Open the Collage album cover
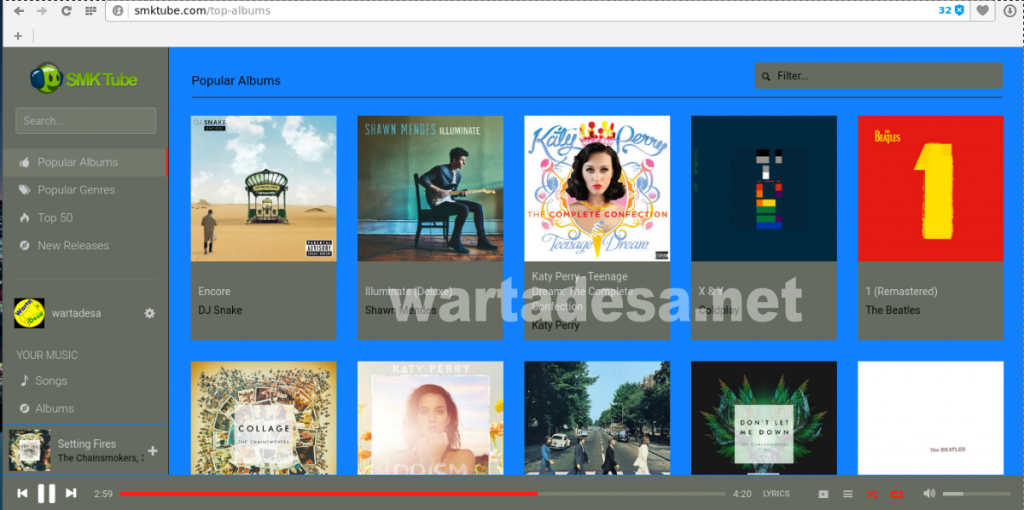This screenshot has width=1024, height=510. click(x=264, y=418)
